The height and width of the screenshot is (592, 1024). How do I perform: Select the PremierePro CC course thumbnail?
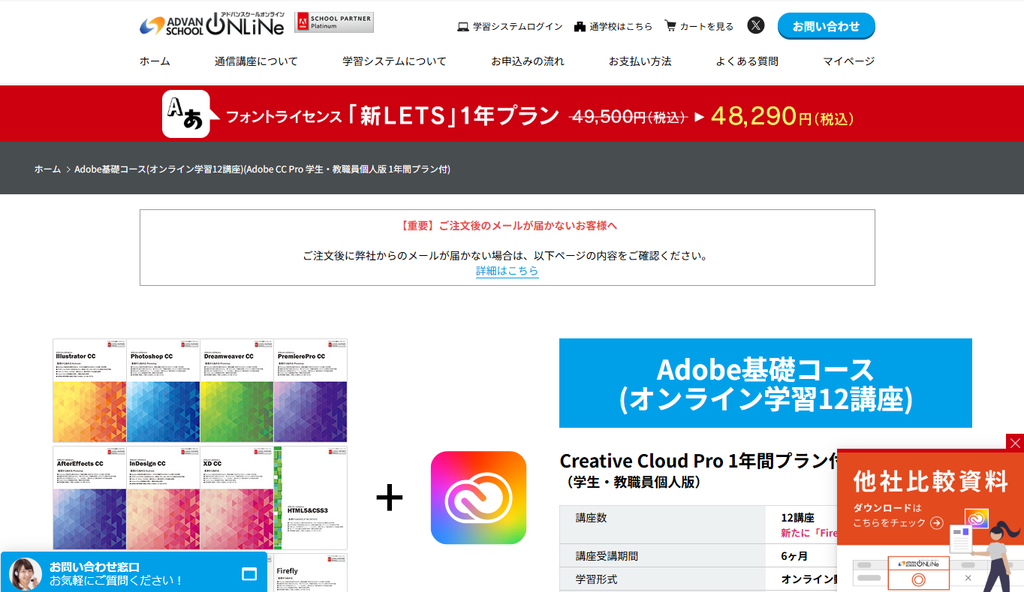(310, 391)
